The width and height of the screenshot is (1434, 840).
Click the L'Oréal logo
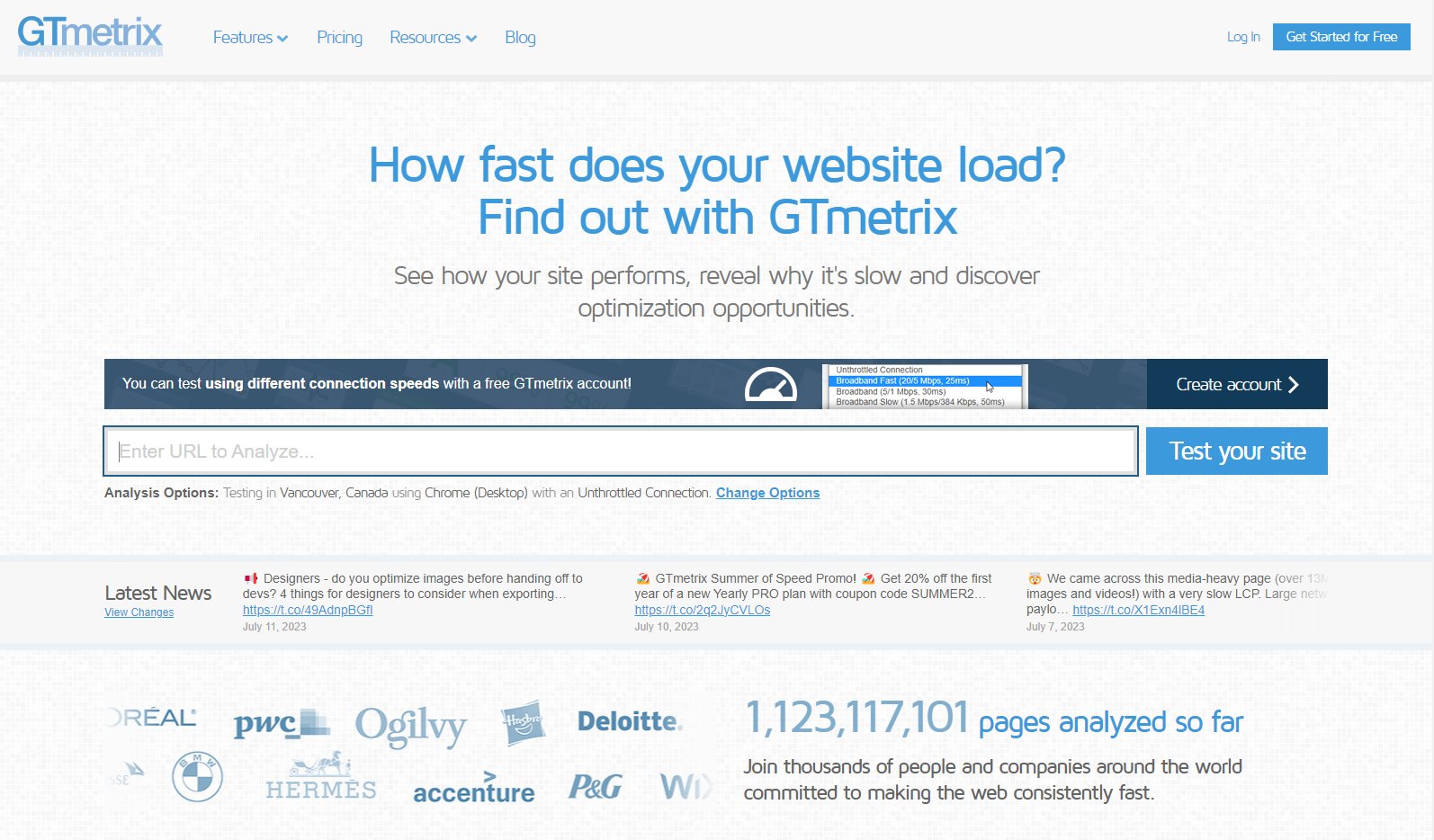click(151, 718)
